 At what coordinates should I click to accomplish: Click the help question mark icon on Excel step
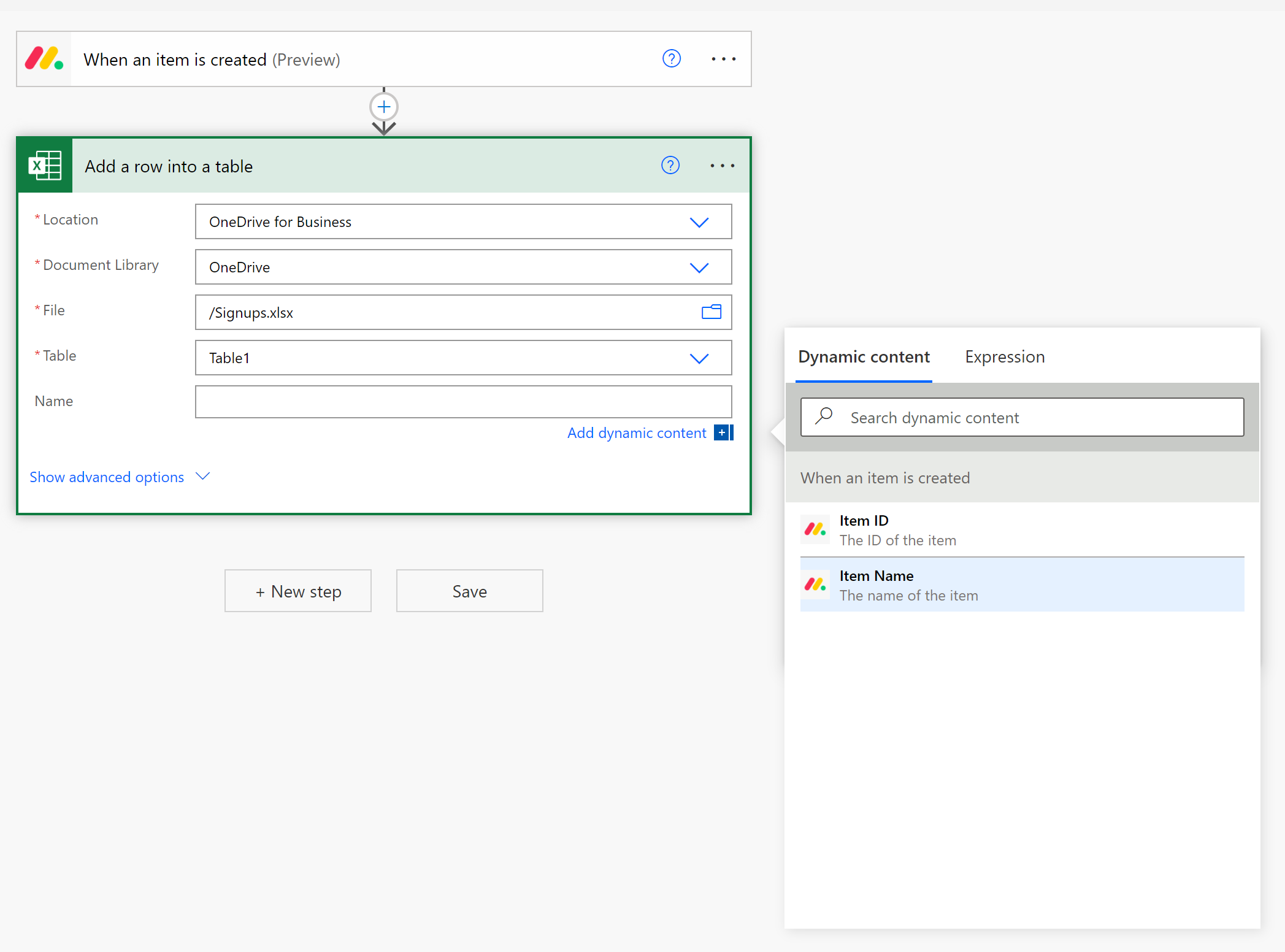[x=670, y=166]
